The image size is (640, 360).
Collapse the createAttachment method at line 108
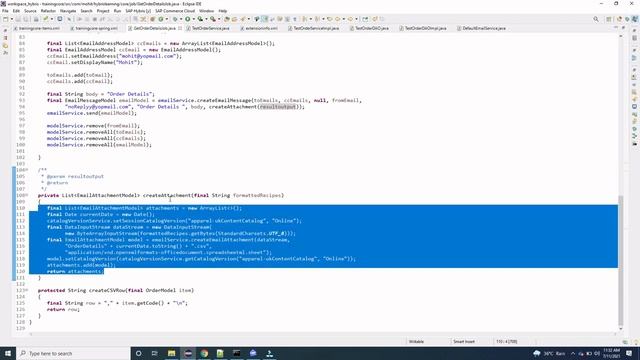tap(27, 195)
